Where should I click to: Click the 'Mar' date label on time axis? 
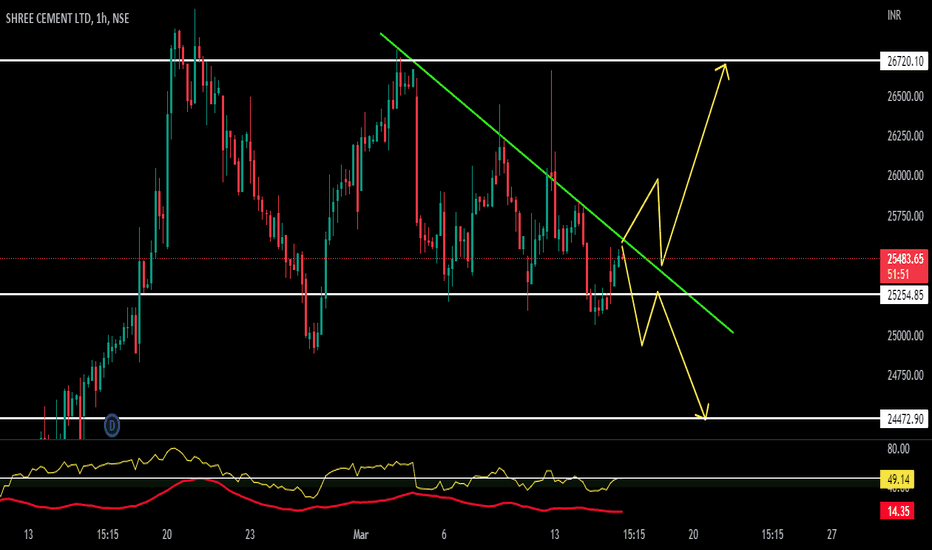[x=360, y=535]
